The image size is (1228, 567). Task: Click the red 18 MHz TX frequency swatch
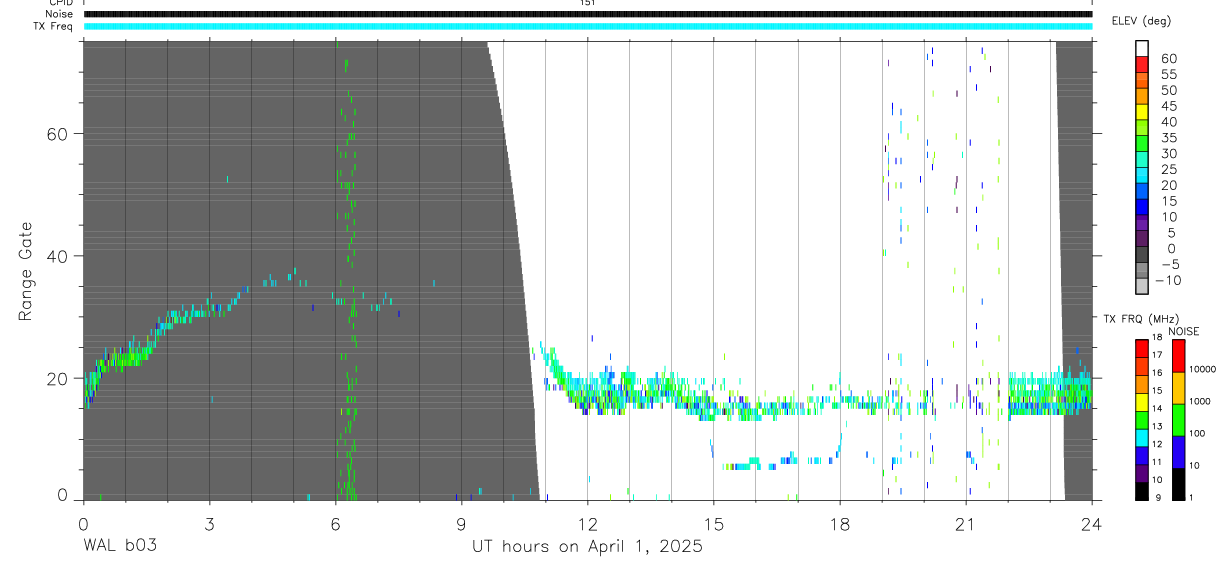1142,349
